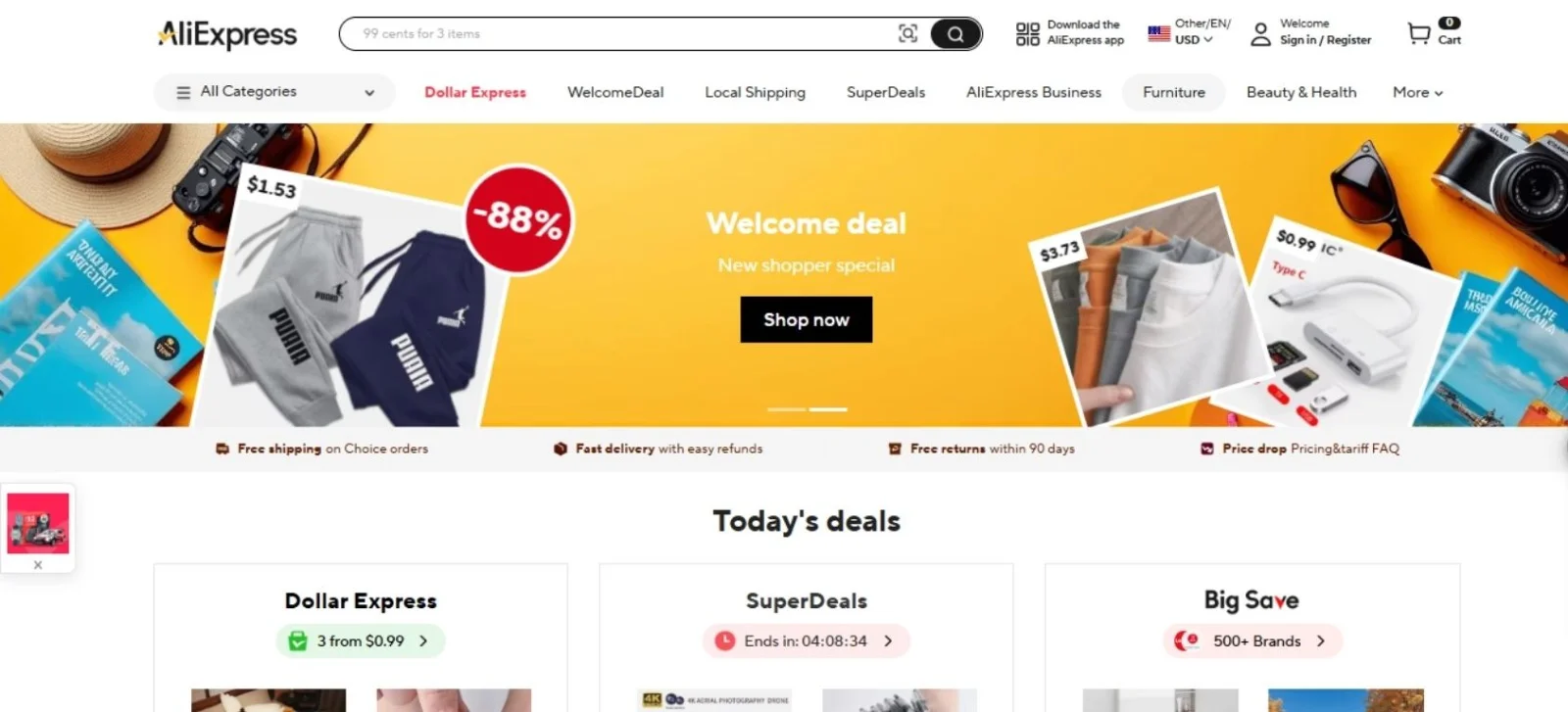
Task: Open Sign in / Register link
Action: click(x=1325, y=40)
